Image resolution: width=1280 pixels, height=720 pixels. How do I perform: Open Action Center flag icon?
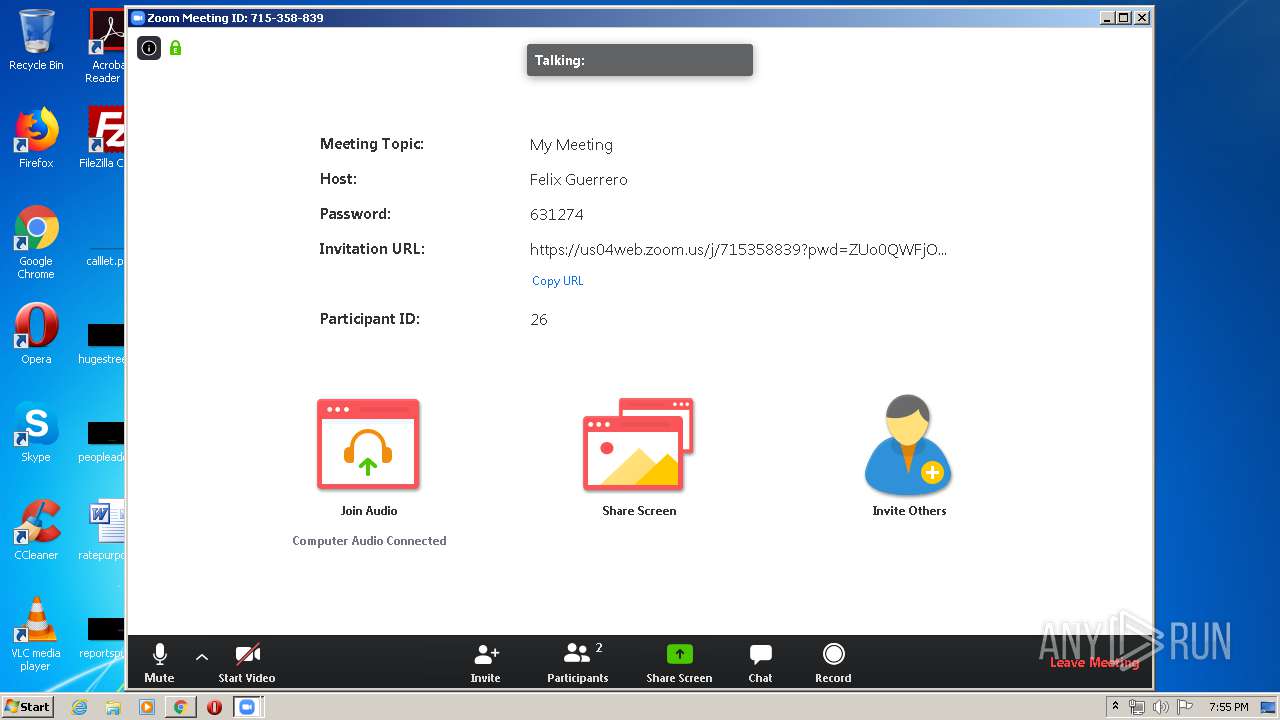point(1184,707)
